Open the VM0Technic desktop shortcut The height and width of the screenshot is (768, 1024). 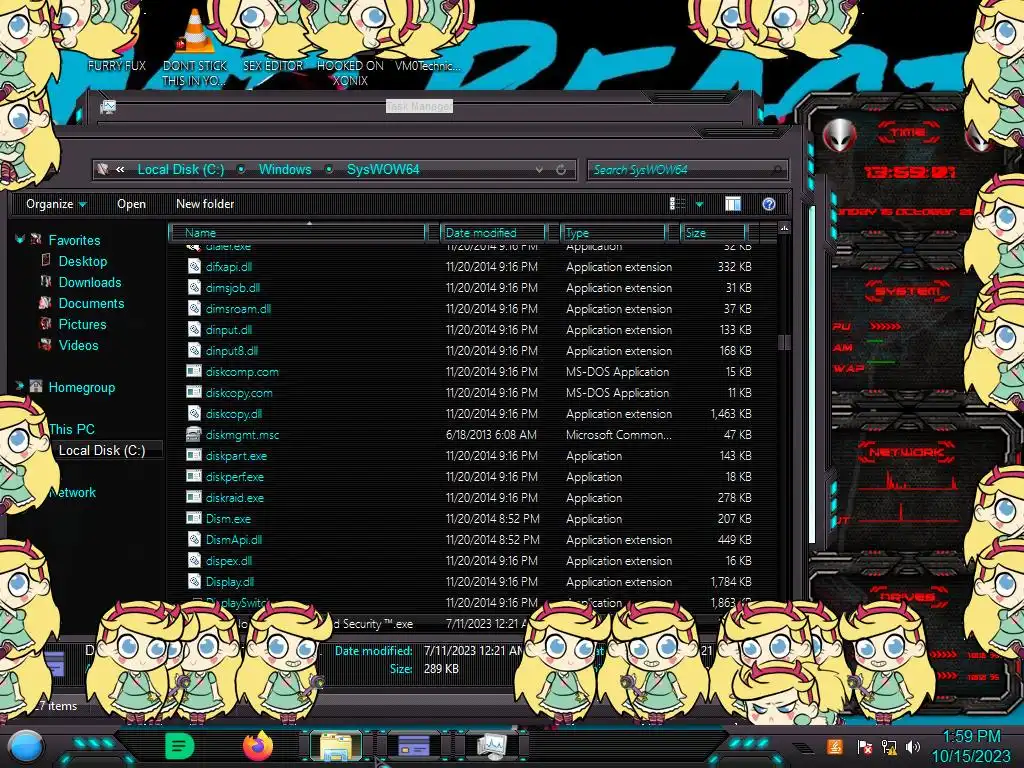tap(428, 66)
